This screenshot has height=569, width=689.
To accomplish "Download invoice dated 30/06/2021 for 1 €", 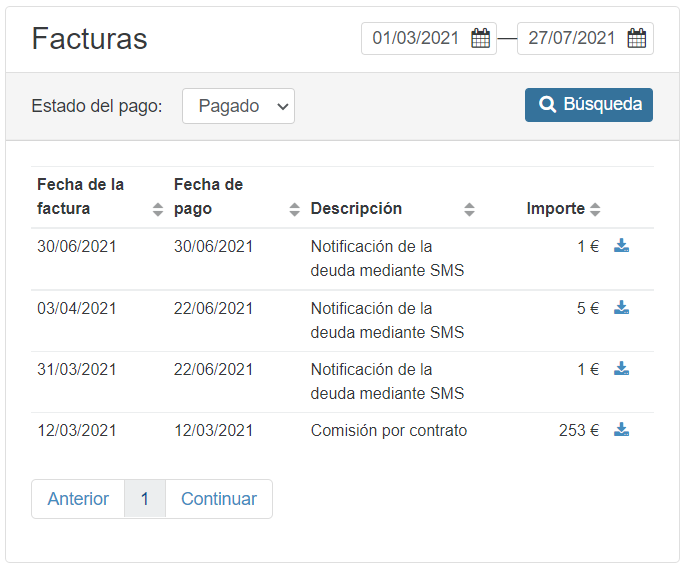I will pos(621,246).
